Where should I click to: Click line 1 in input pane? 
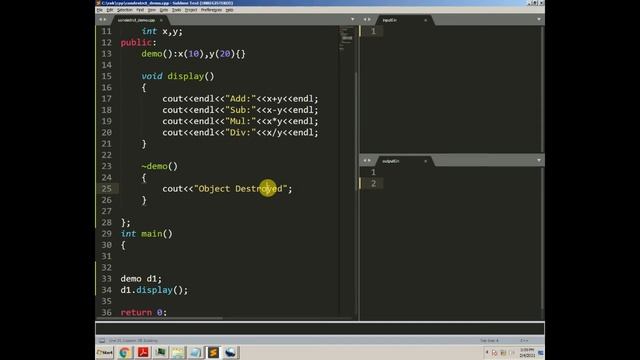pyautogui.click(x=373, y=31)
